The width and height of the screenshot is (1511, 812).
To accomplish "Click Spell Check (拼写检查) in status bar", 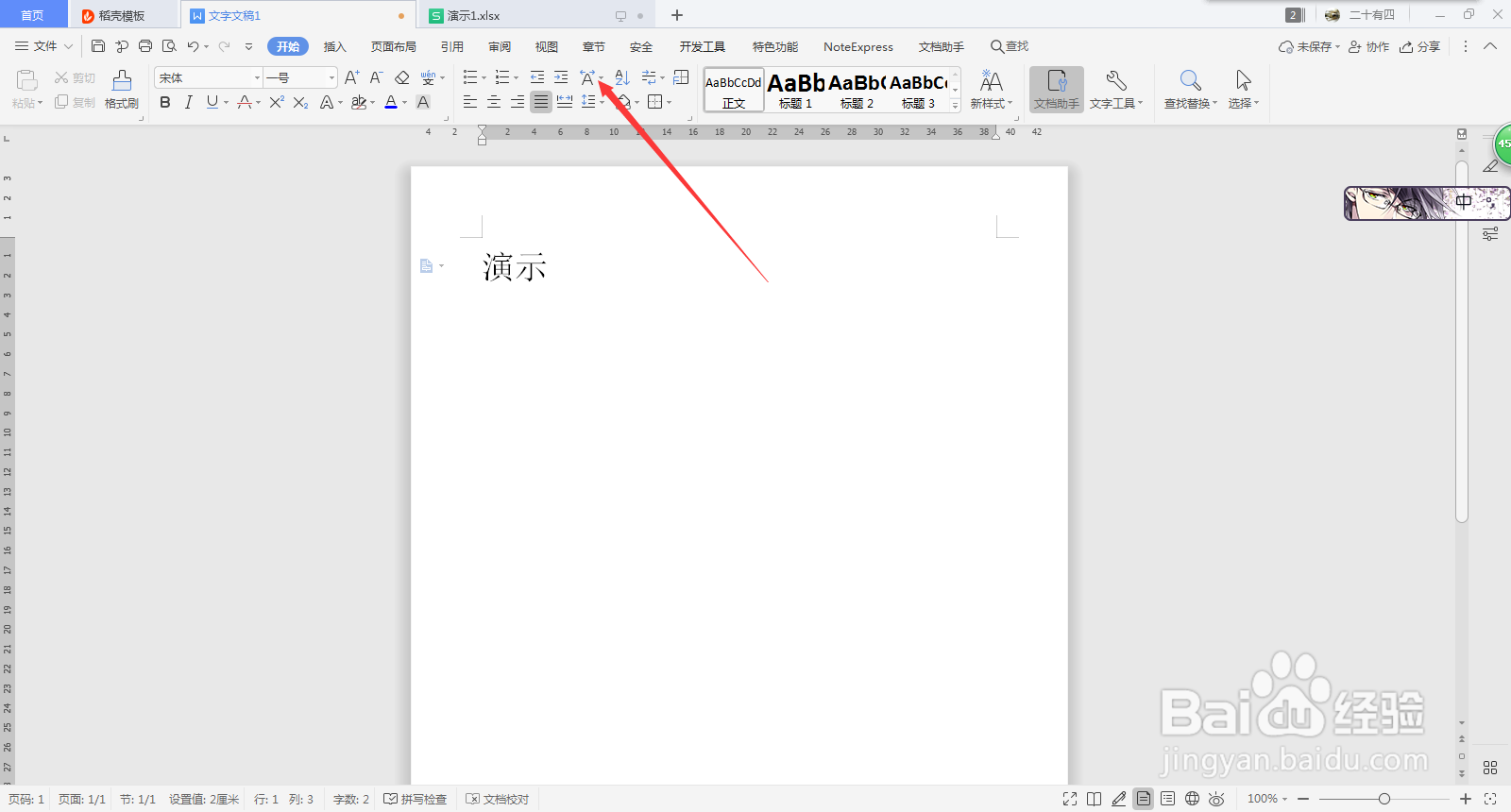I will (416, 799).
